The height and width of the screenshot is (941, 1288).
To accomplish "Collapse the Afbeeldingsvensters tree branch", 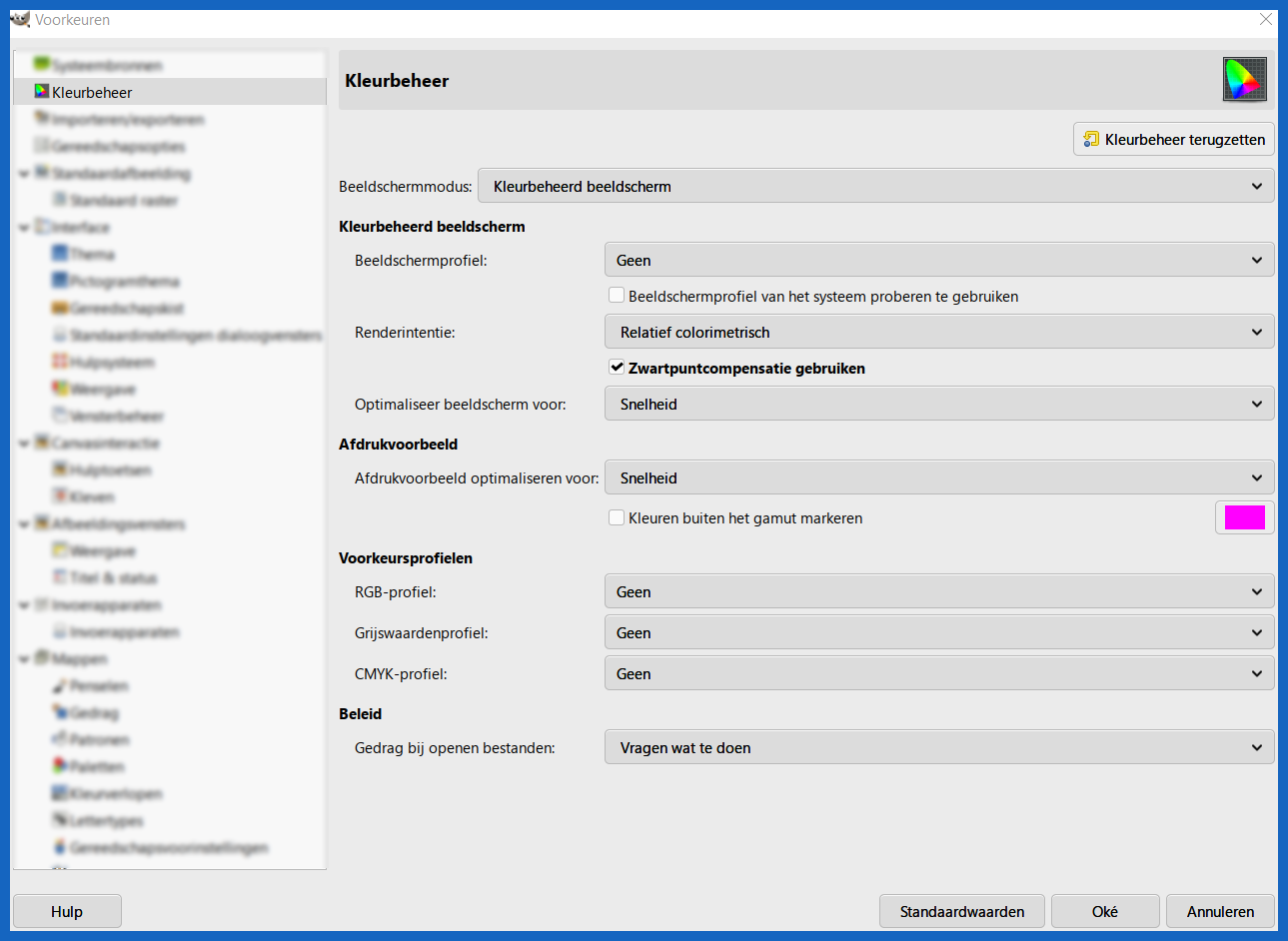I will [x=24, y=524].
